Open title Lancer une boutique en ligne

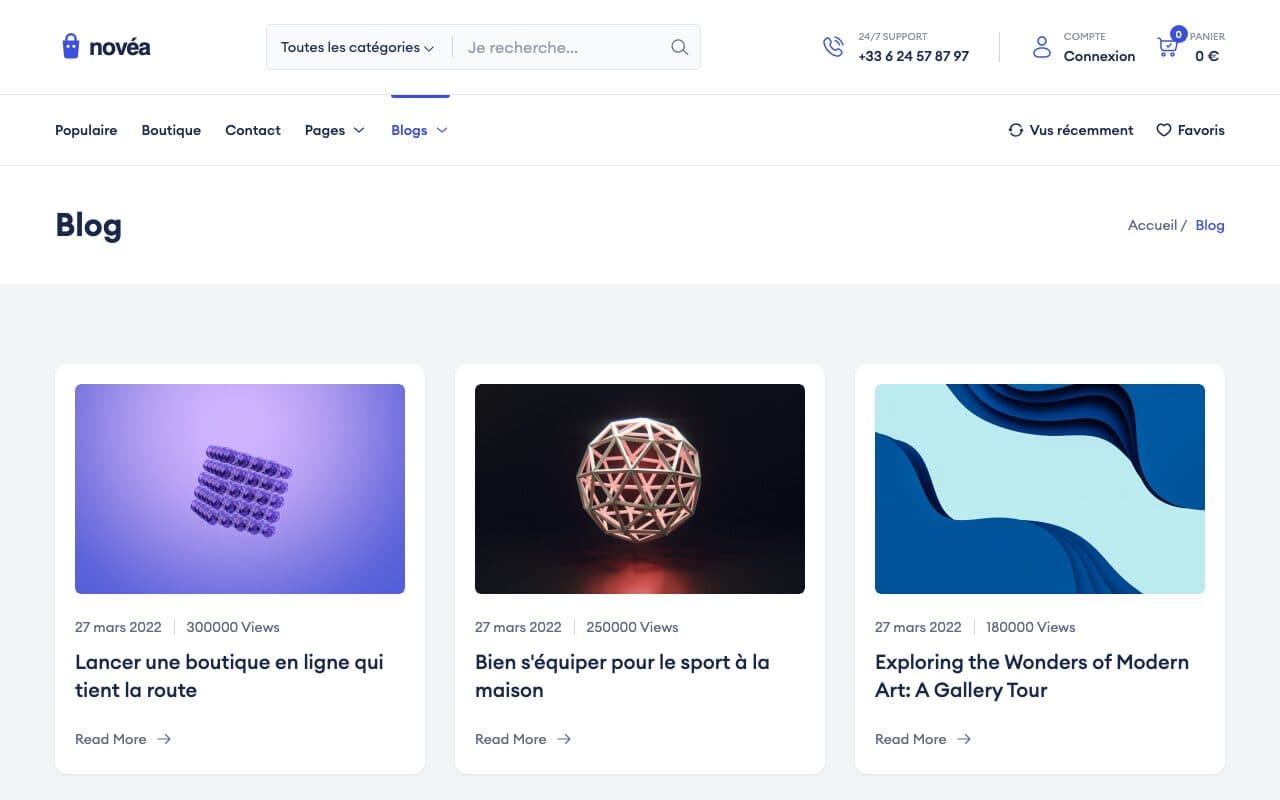[x=229, y=676]
